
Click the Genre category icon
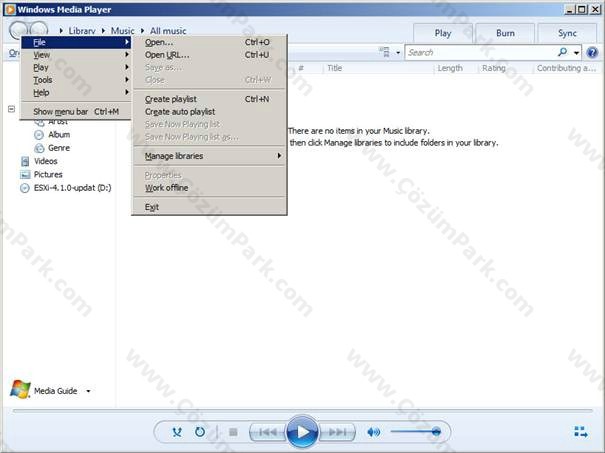pyautogui.click(x=39, y=148)
